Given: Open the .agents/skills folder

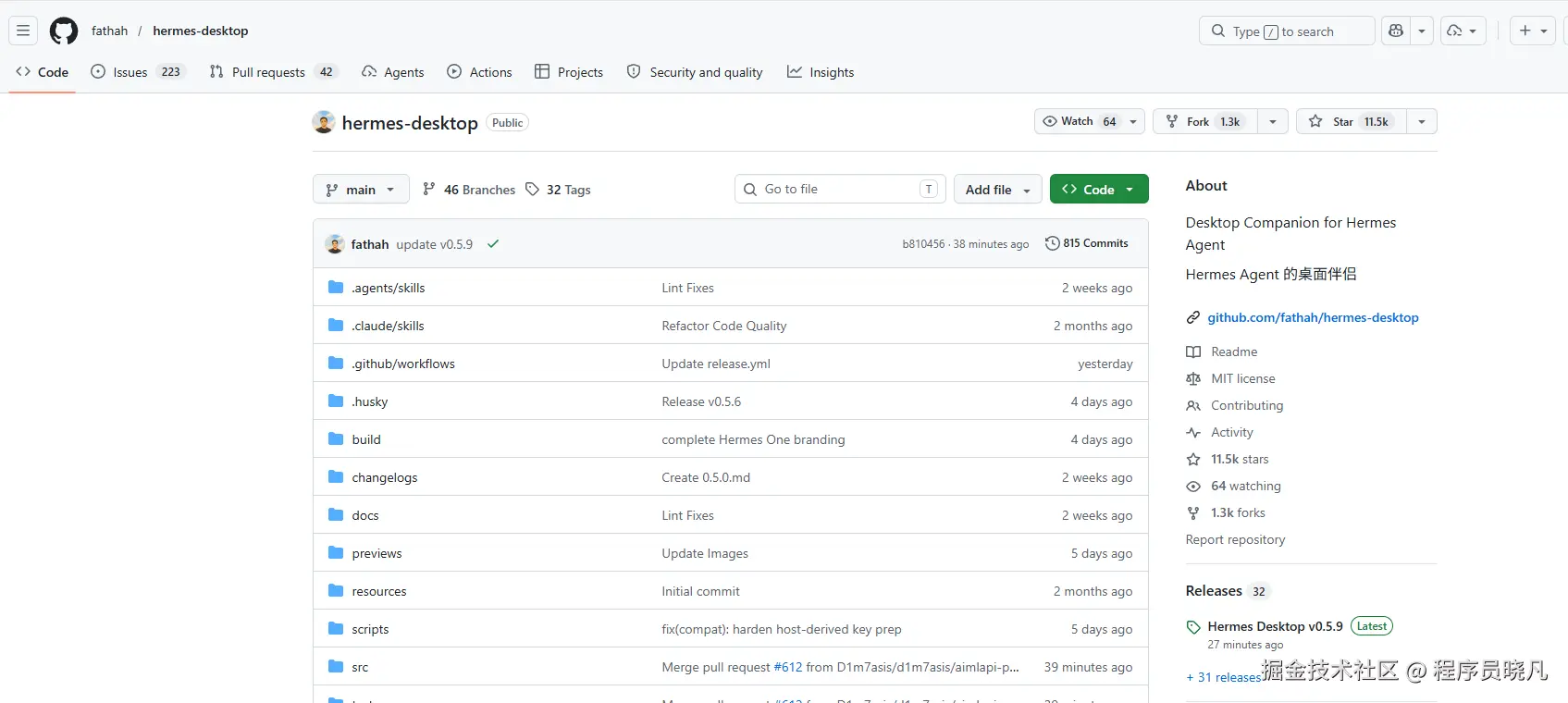Looking at the screenshot, I should (x=389, y=288).
